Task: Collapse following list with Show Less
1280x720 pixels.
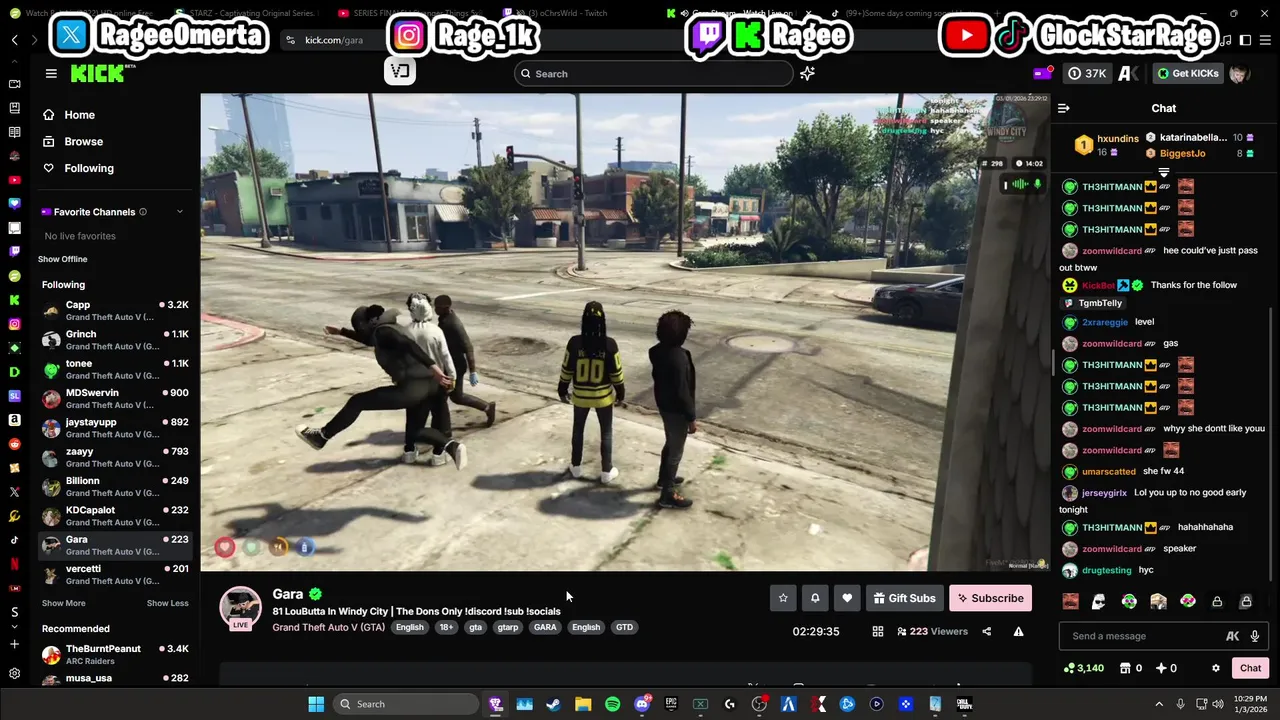Action: click(x=167, y=603)
